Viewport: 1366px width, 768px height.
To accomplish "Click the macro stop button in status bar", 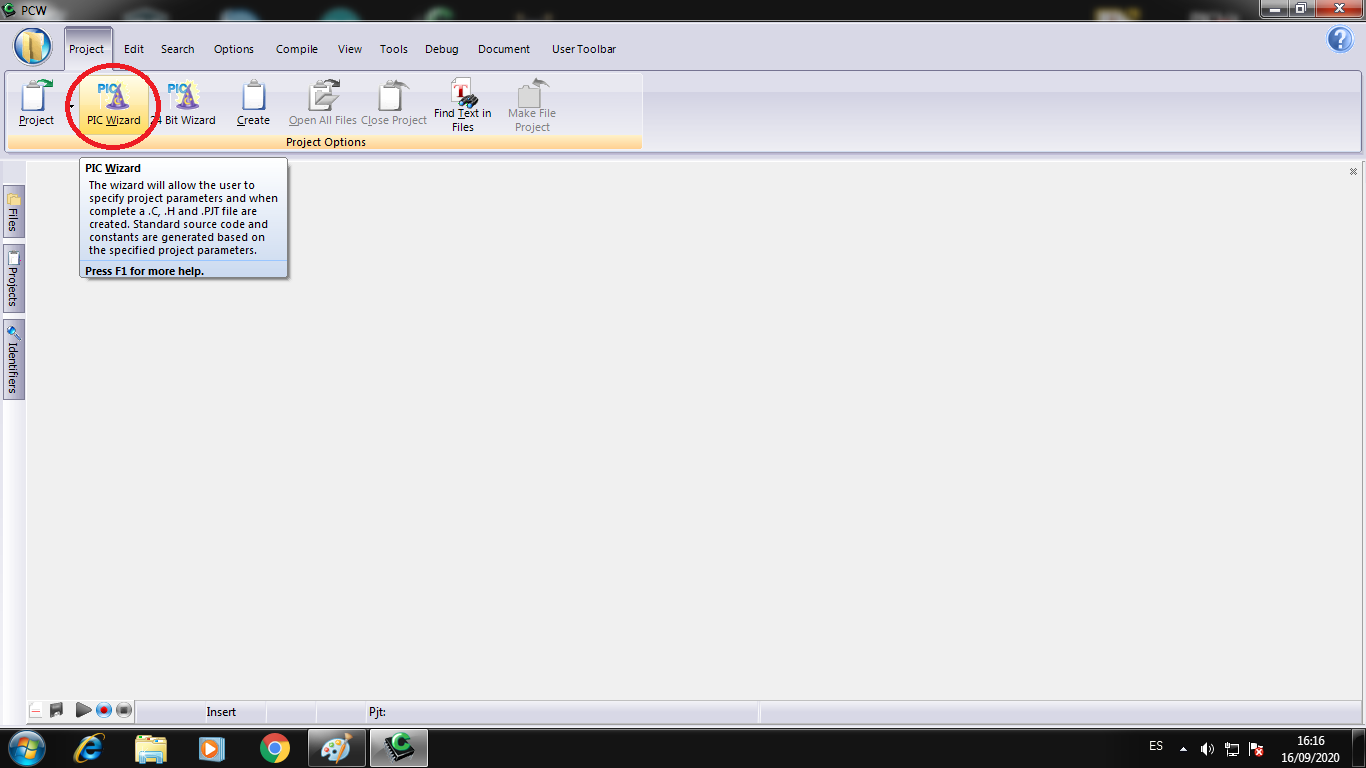I will pos(124,710).
